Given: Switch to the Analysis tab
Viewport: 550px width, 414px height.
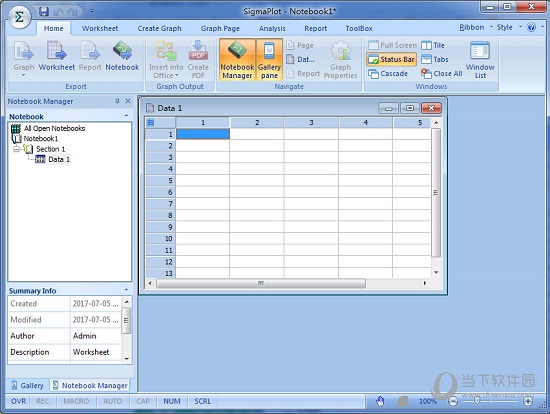Looking at the screenshot, I should [x=272, y=28].
